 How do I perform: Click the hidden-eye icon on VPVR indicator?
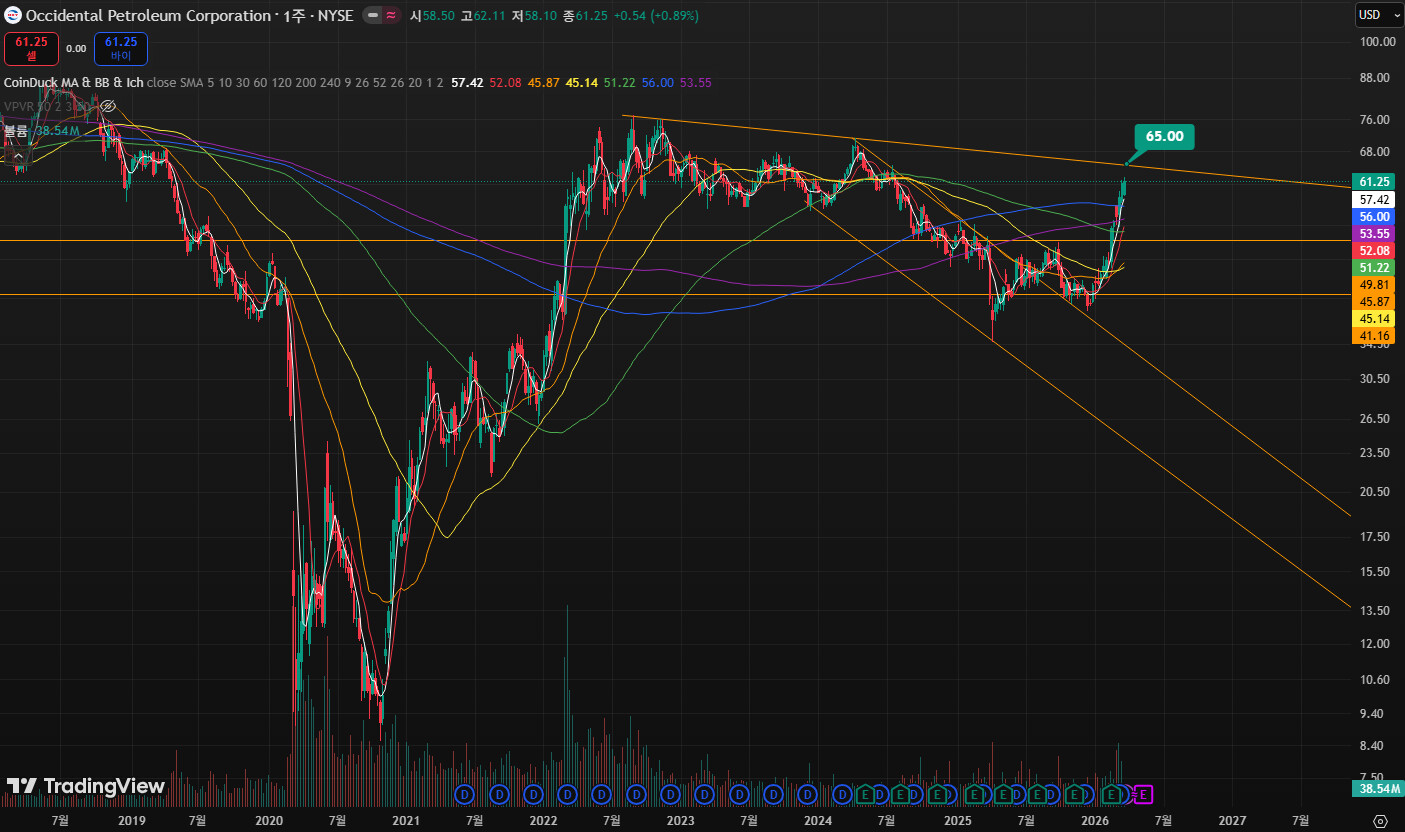click(109, 106)
